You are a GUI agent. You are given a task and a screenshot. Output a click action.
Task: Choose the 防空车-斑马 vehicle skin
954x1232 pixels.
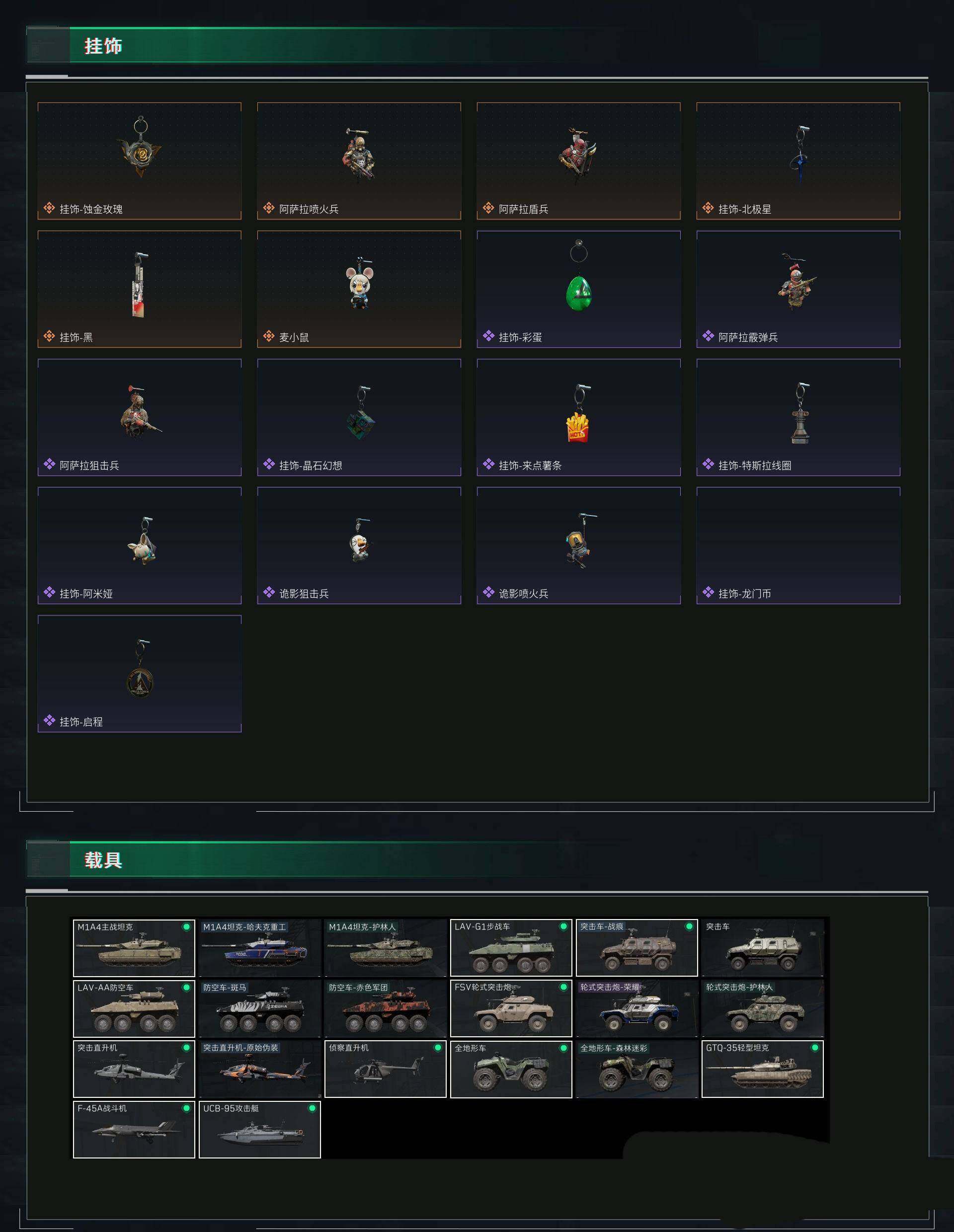tap(259, 1008)
